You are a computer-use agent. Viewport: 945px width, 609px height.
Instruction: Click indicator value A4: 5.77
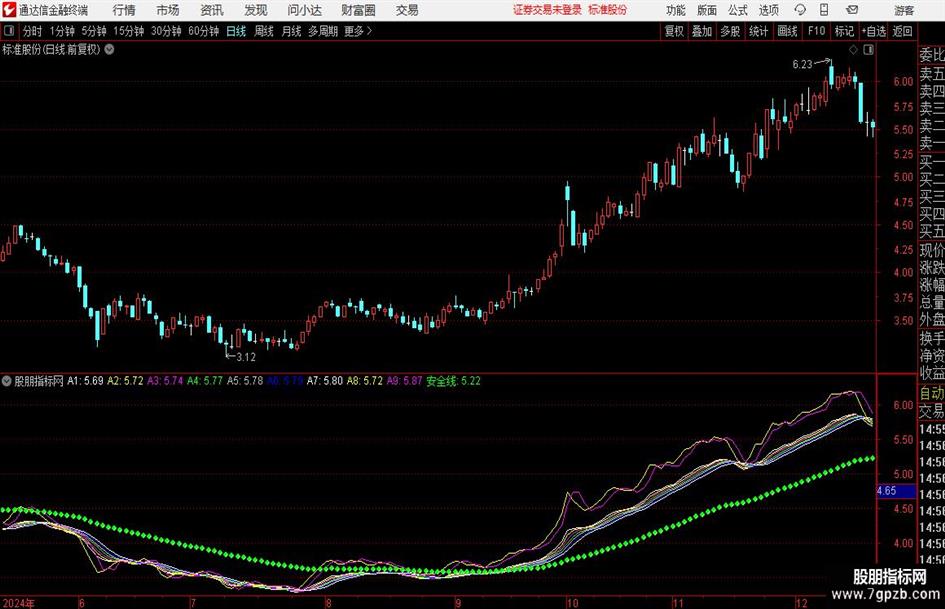[x=205, y=381]
